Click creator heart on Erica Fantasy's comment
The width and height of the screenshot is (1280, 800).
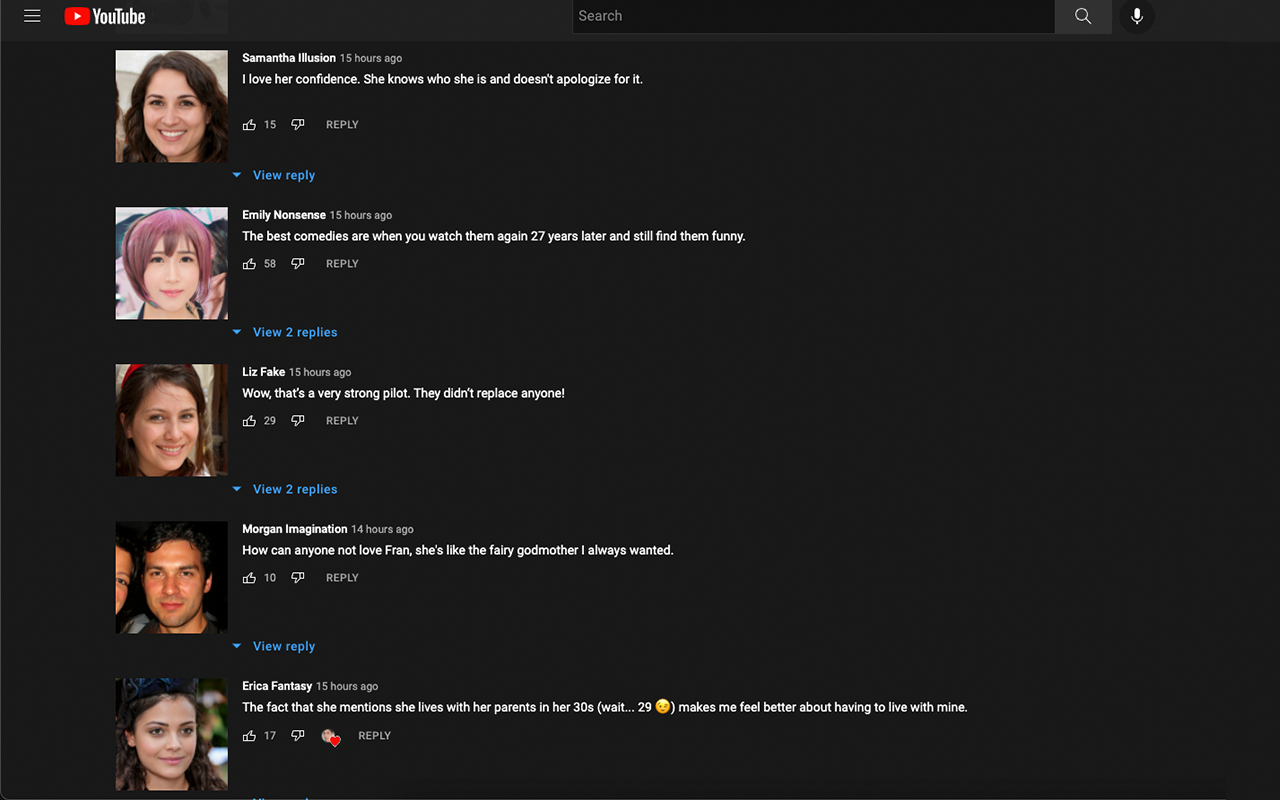click(x=330, y=737)
